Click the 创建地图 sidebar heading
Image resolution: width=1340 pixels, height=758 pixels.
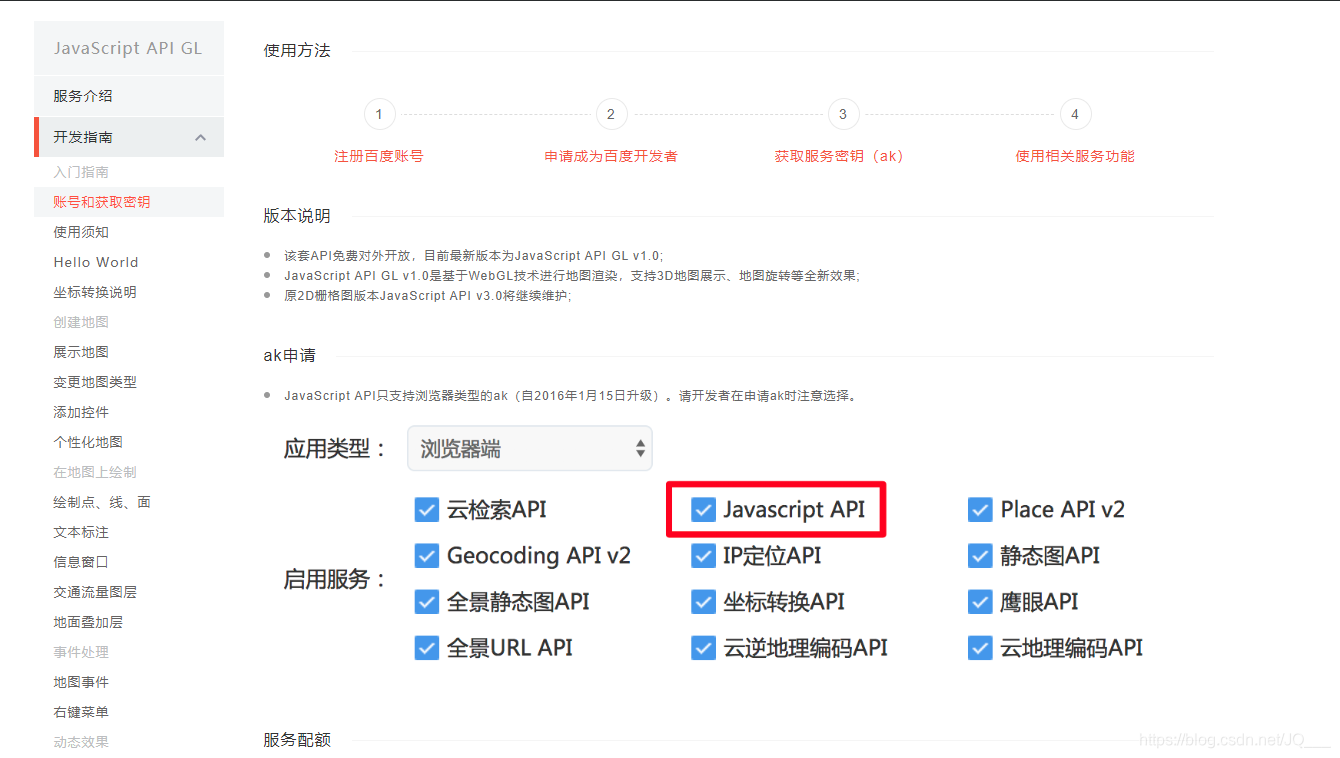pyautogui.click(x=81, y=322)
